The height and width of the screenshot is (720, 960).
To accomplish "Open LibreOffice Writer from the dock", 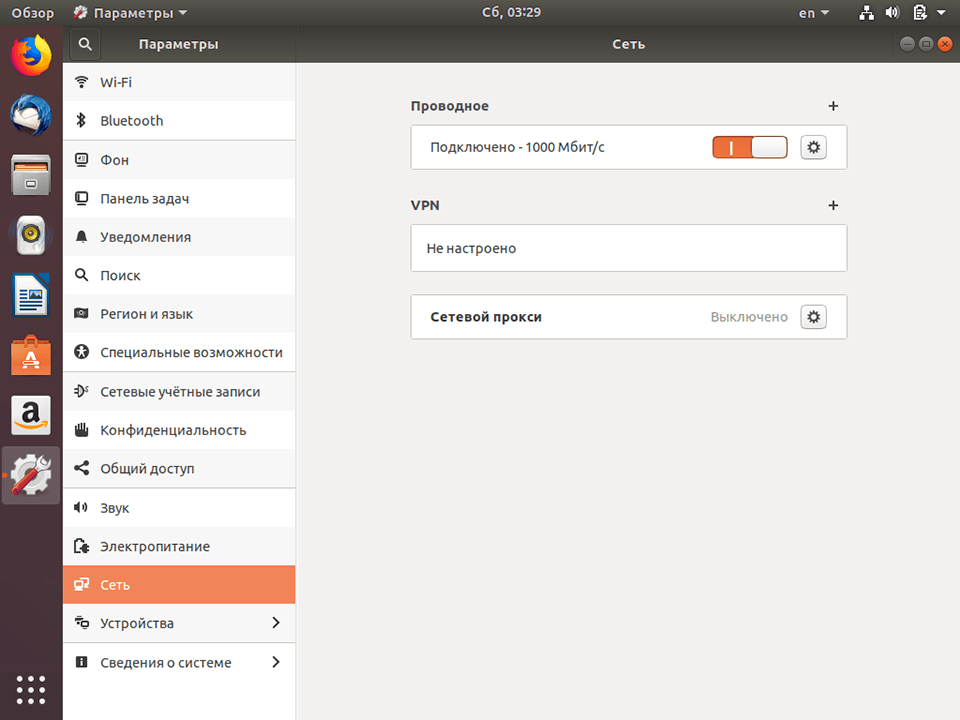I will (30, 294).
